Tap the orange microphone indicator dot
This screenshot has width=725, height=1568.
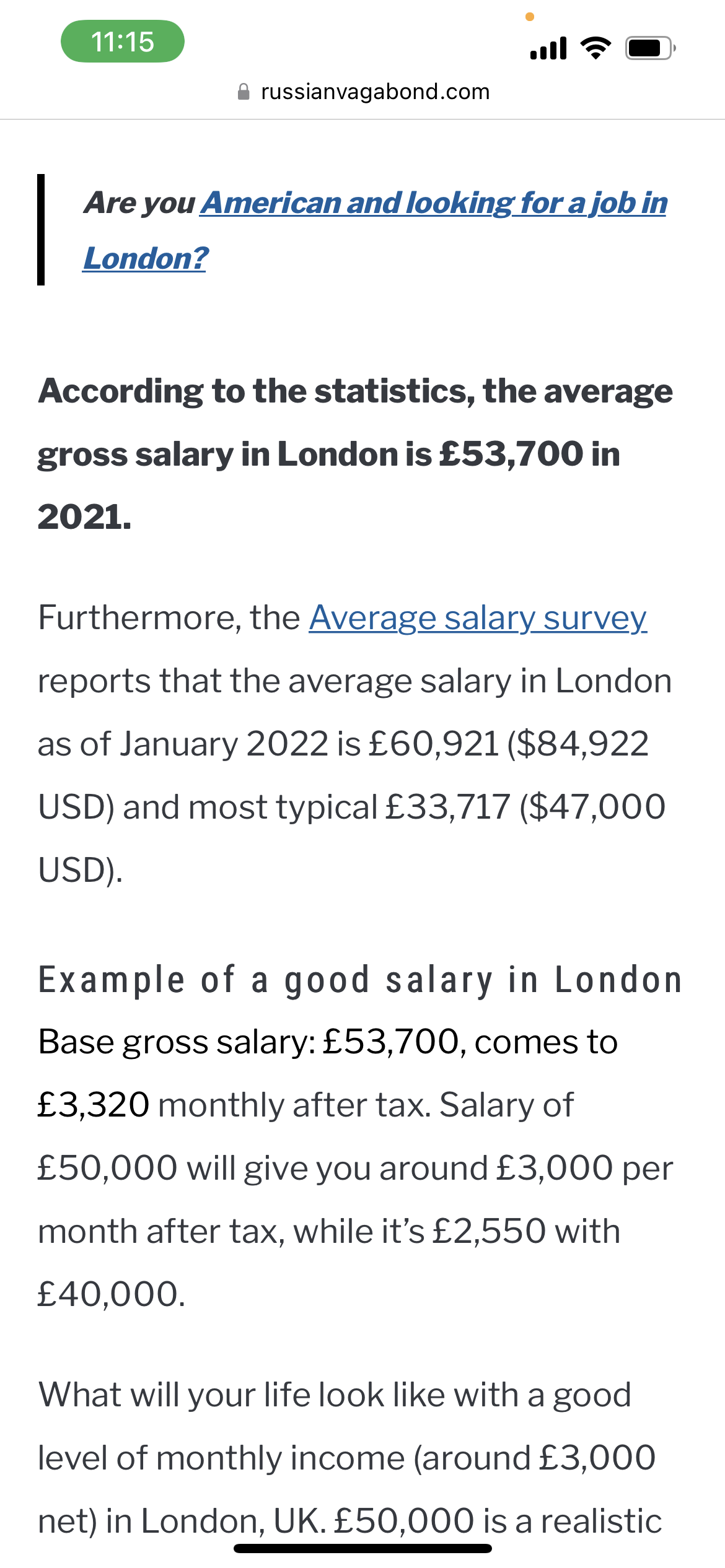(530, 17)
